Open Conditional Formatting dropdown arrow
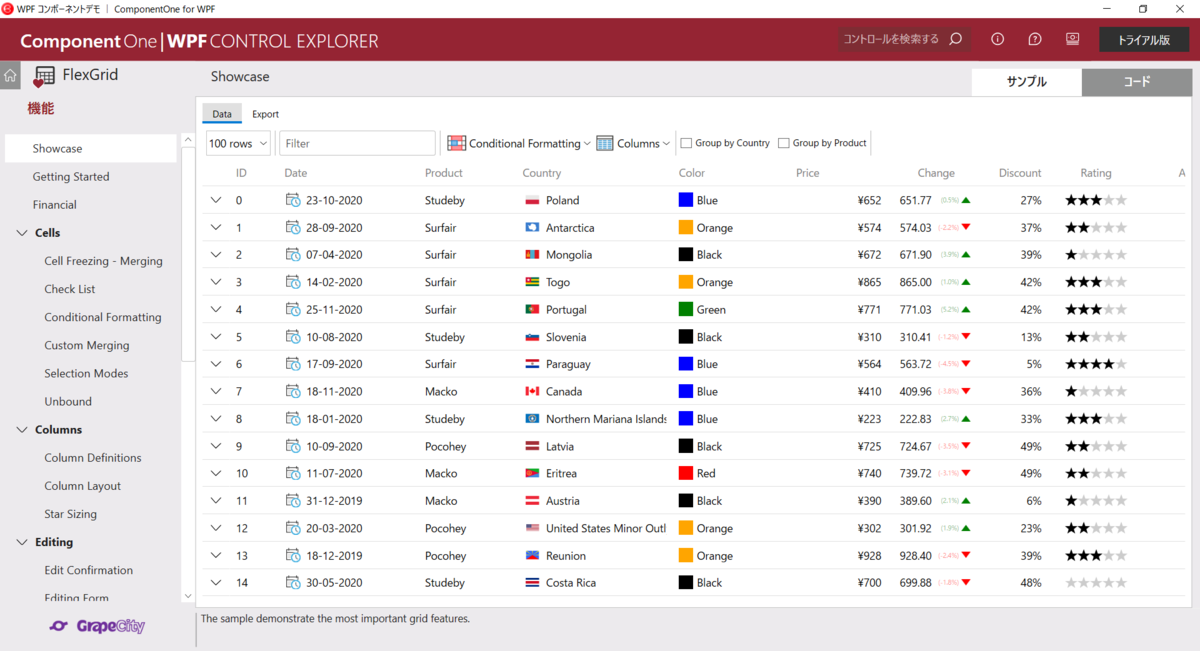 click(x=587, y=144)
